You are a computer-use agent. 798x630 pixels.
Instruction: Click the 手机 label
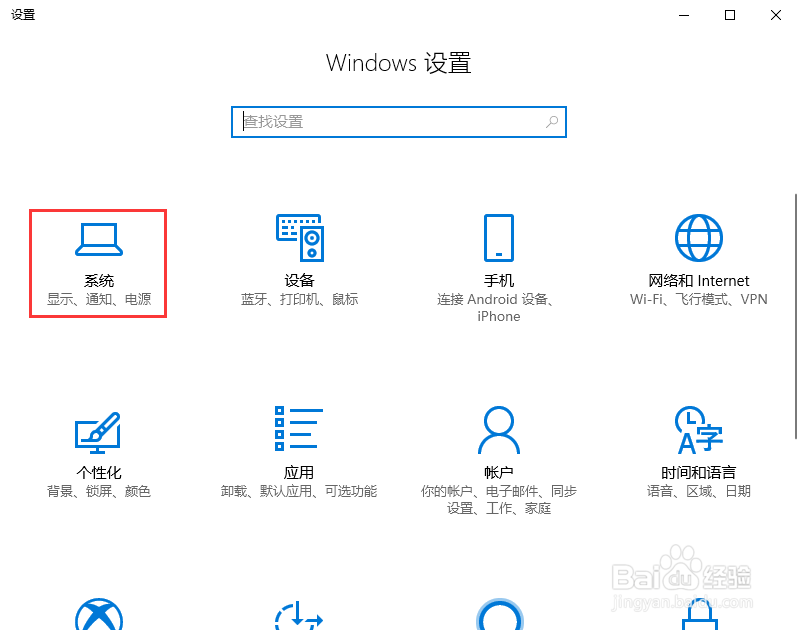499,280
